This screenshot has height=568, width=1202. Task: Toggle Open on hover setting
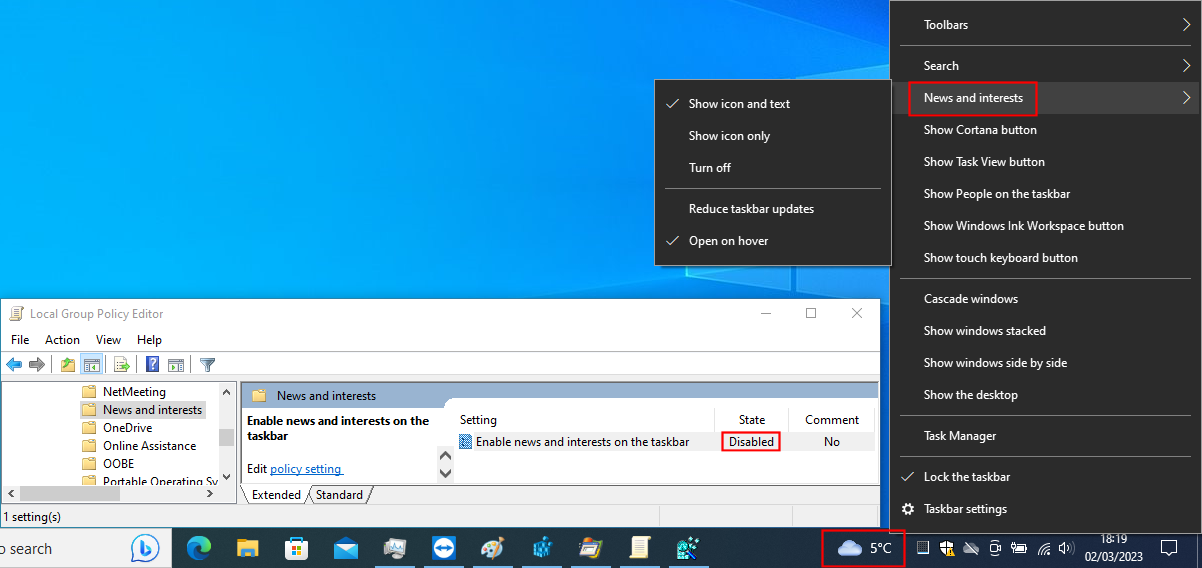[x=728, y=241]
